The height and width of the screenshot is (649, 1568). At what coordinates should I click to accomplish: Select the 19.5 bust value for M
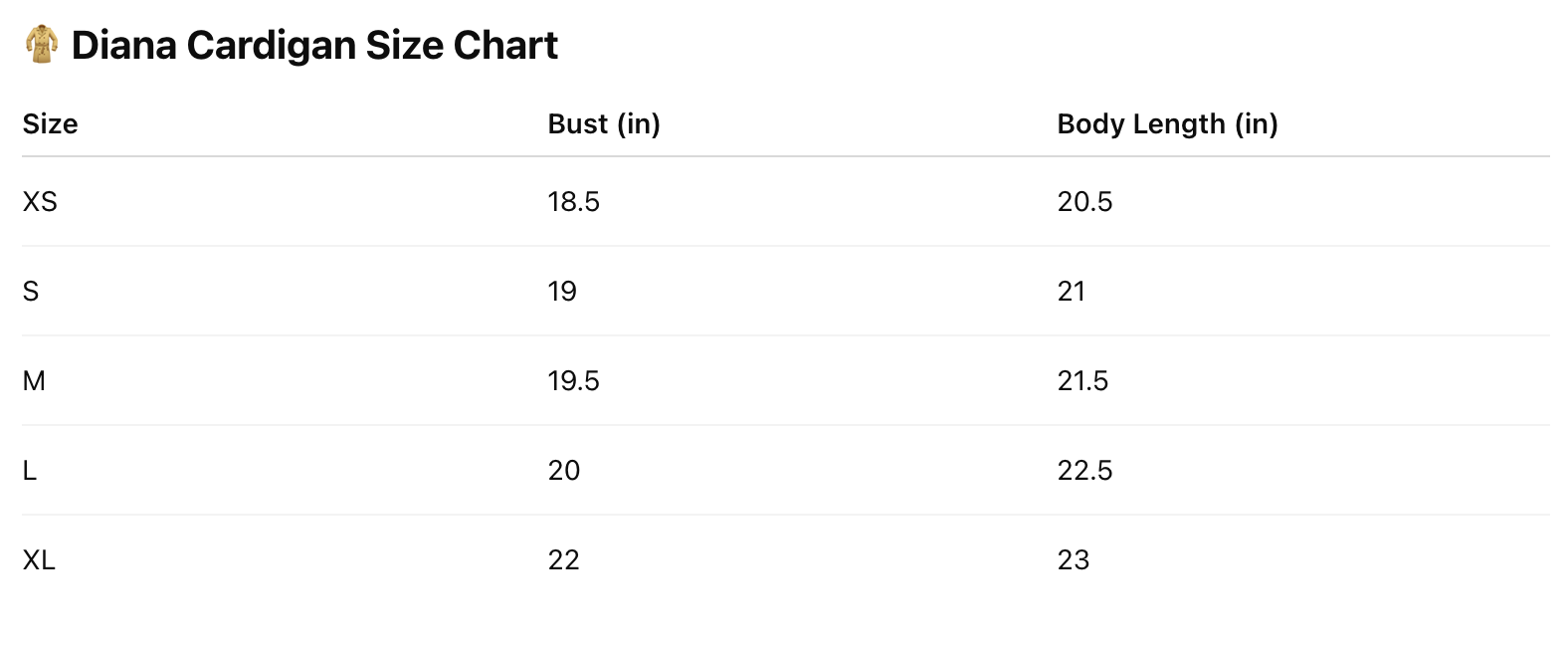coord(574,381)
